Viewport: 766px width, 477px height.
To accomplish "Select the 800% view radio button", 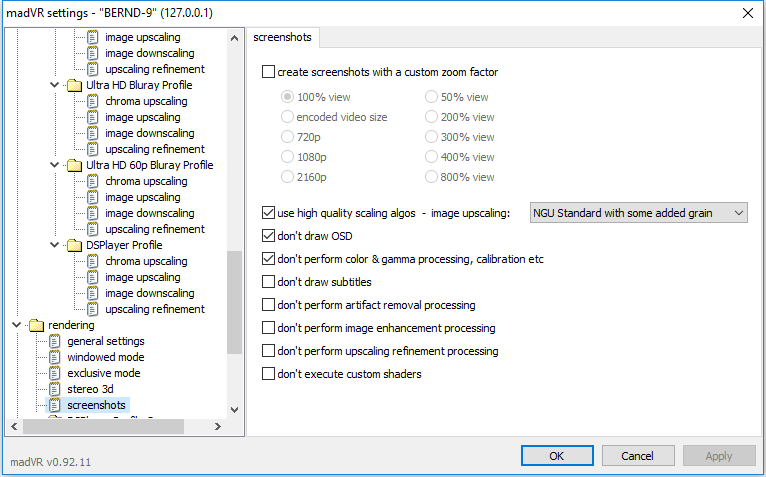I will [x=431, y=176].
